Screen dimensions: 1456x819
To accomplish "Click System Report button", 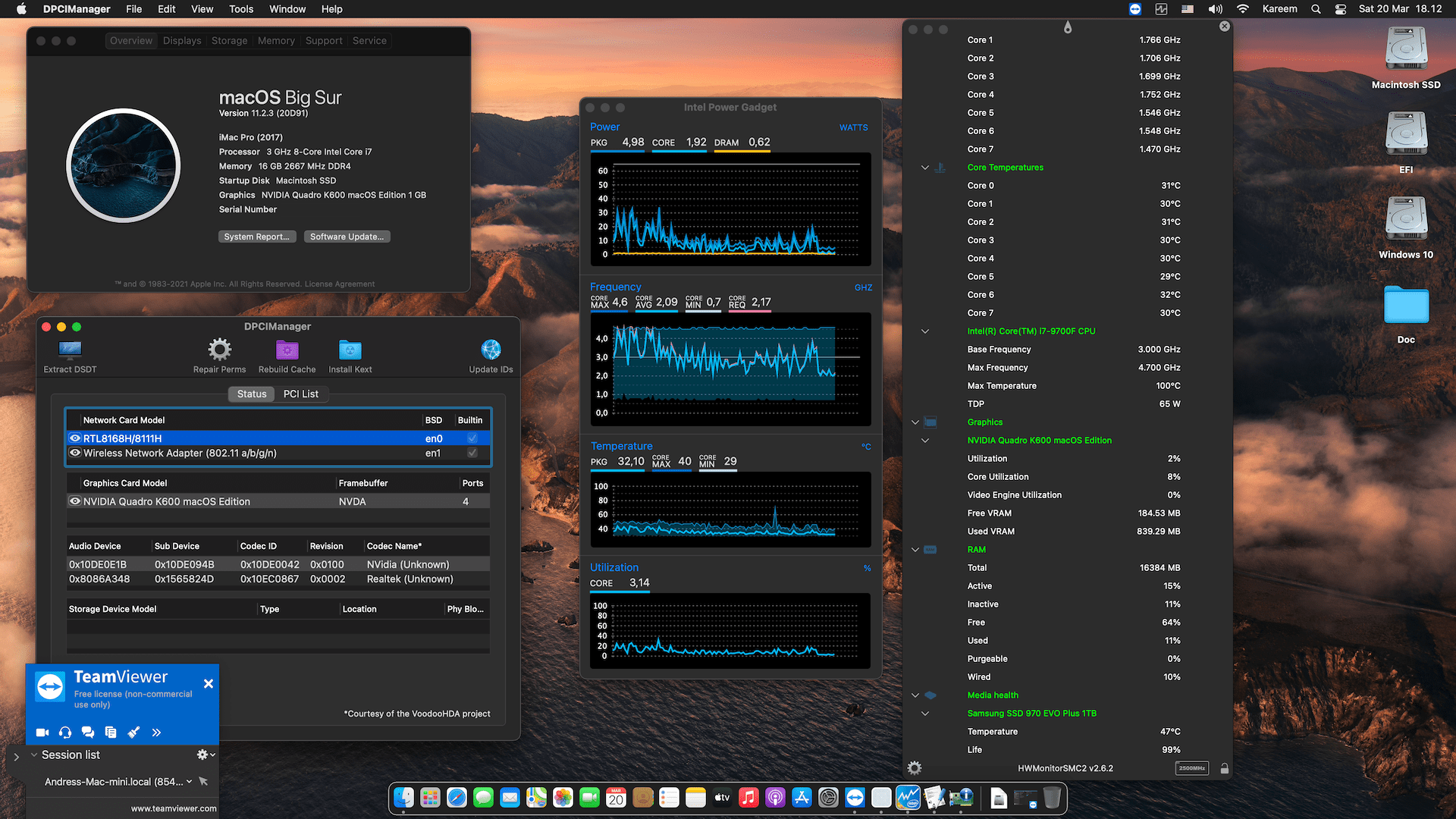I will click(256, 237).
